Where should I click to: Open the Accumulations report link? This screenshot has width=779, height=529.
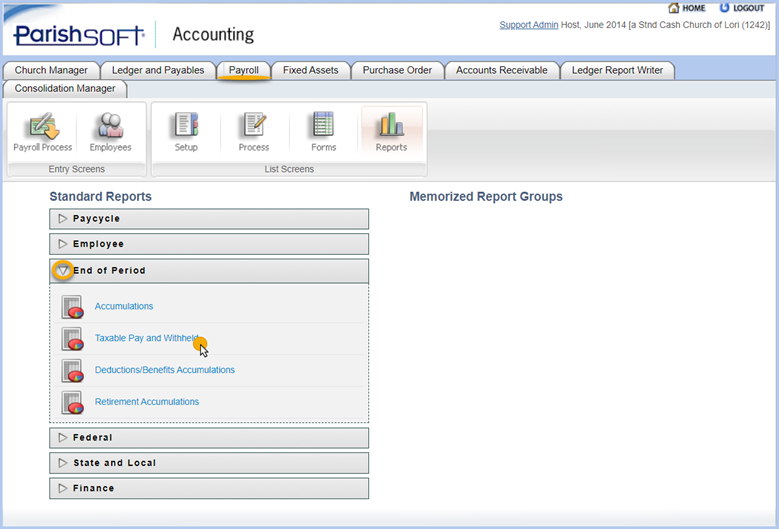(124, 306)
